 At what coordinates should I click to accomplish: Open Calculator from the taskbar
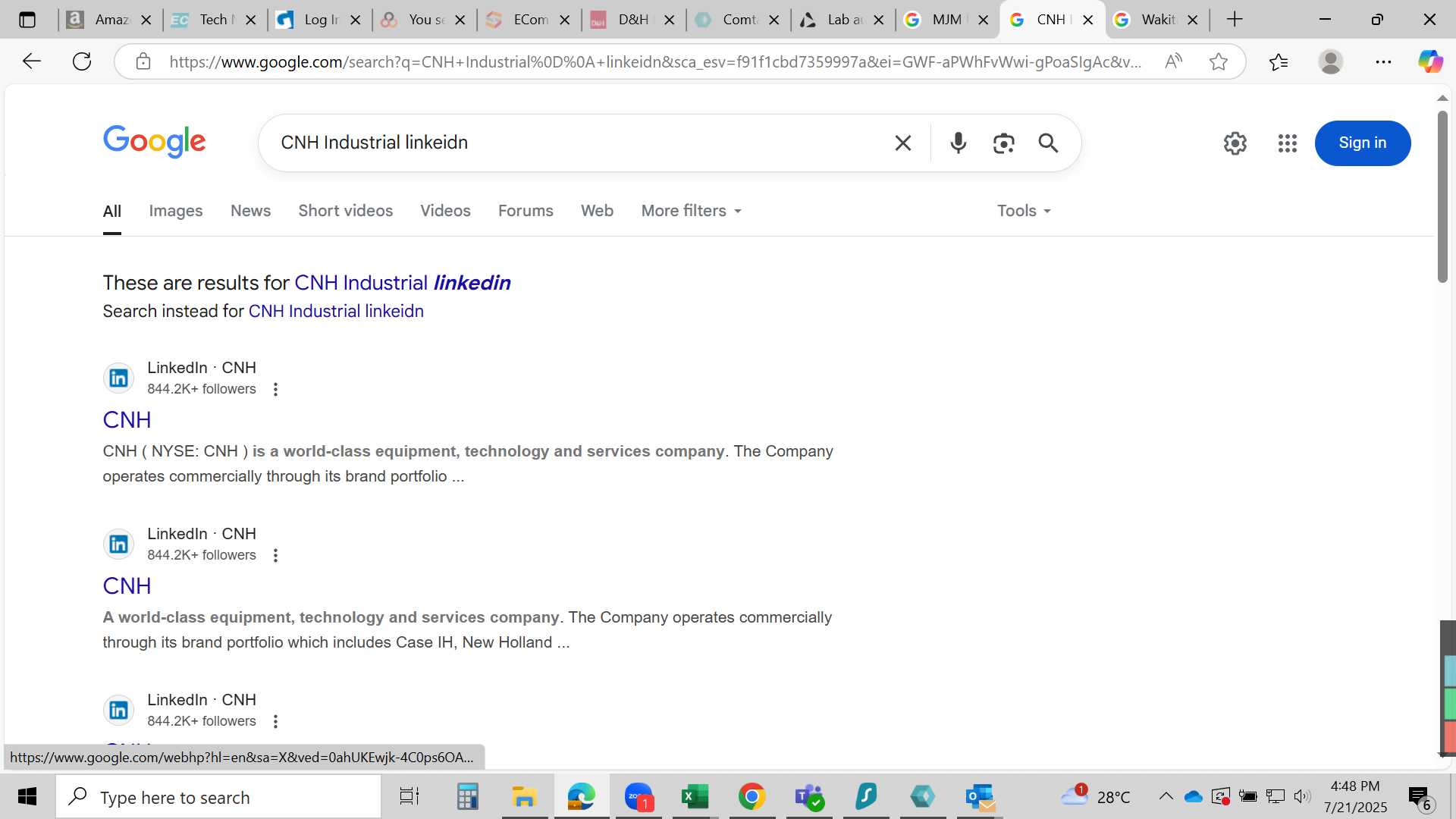click(467, 796)
